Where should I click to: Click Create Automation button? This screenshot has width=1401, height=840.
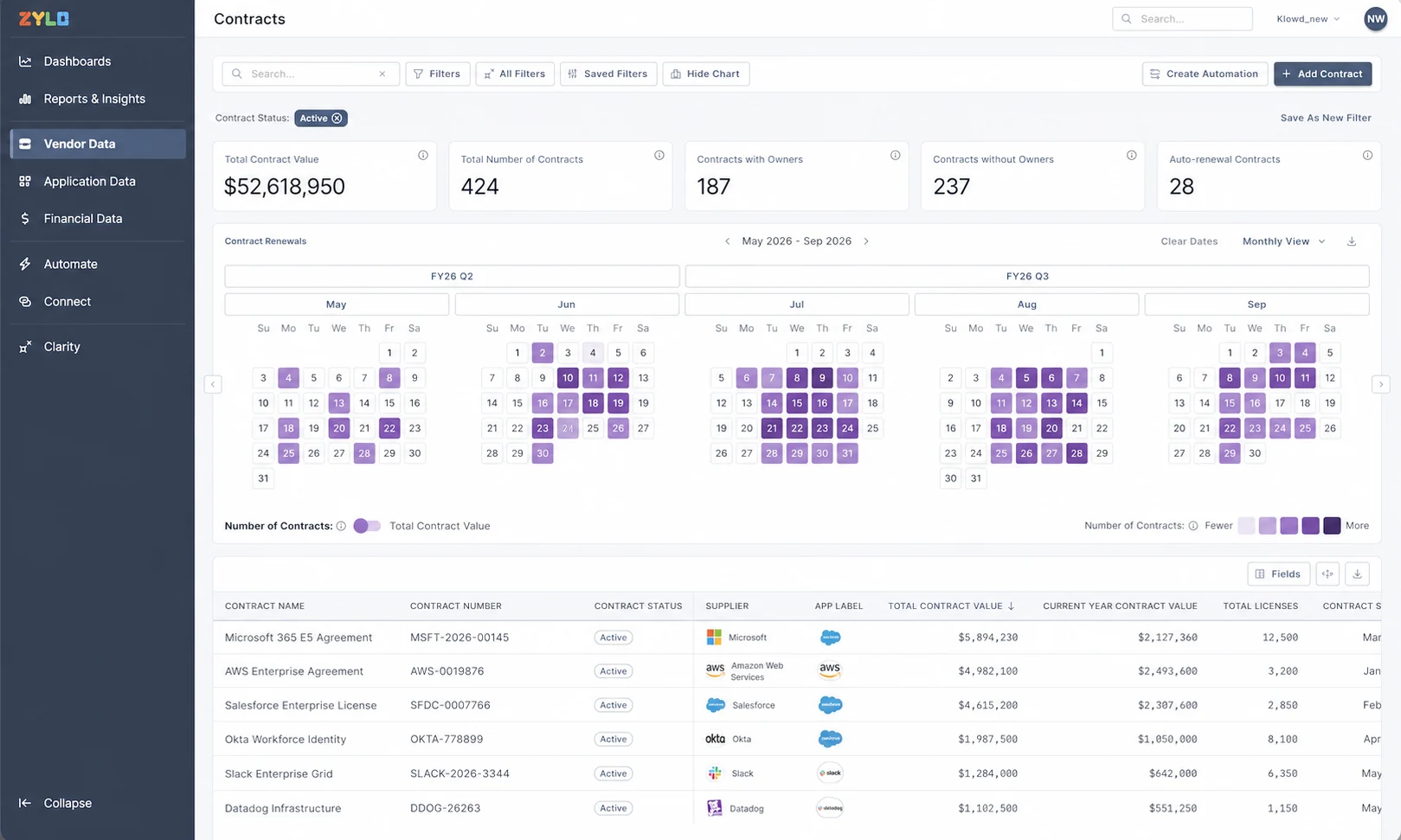coord(1205,74)
